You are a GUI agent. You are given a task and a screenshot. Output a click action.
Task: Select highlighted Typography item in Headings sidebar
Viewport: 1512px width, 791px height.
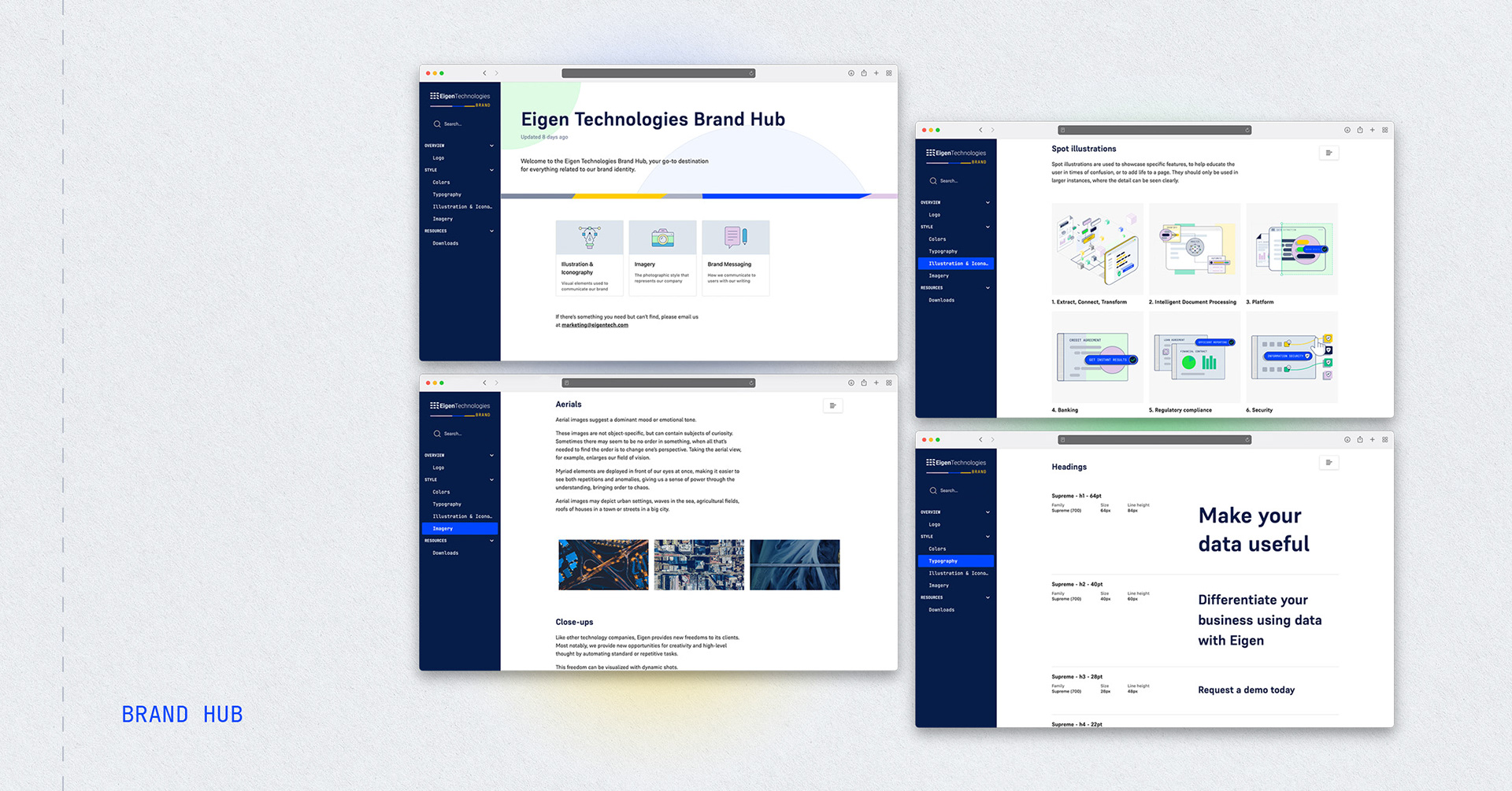point(956,561)
